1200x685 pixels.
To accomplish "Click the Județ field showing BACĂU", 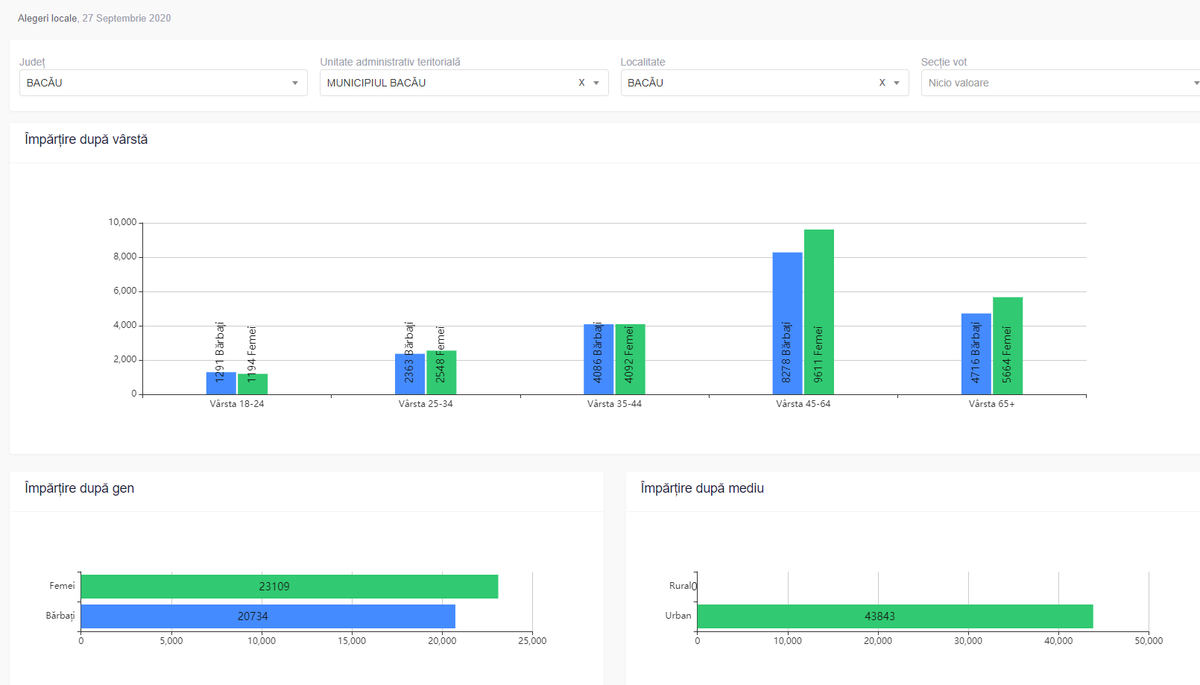I will (150, 83).
